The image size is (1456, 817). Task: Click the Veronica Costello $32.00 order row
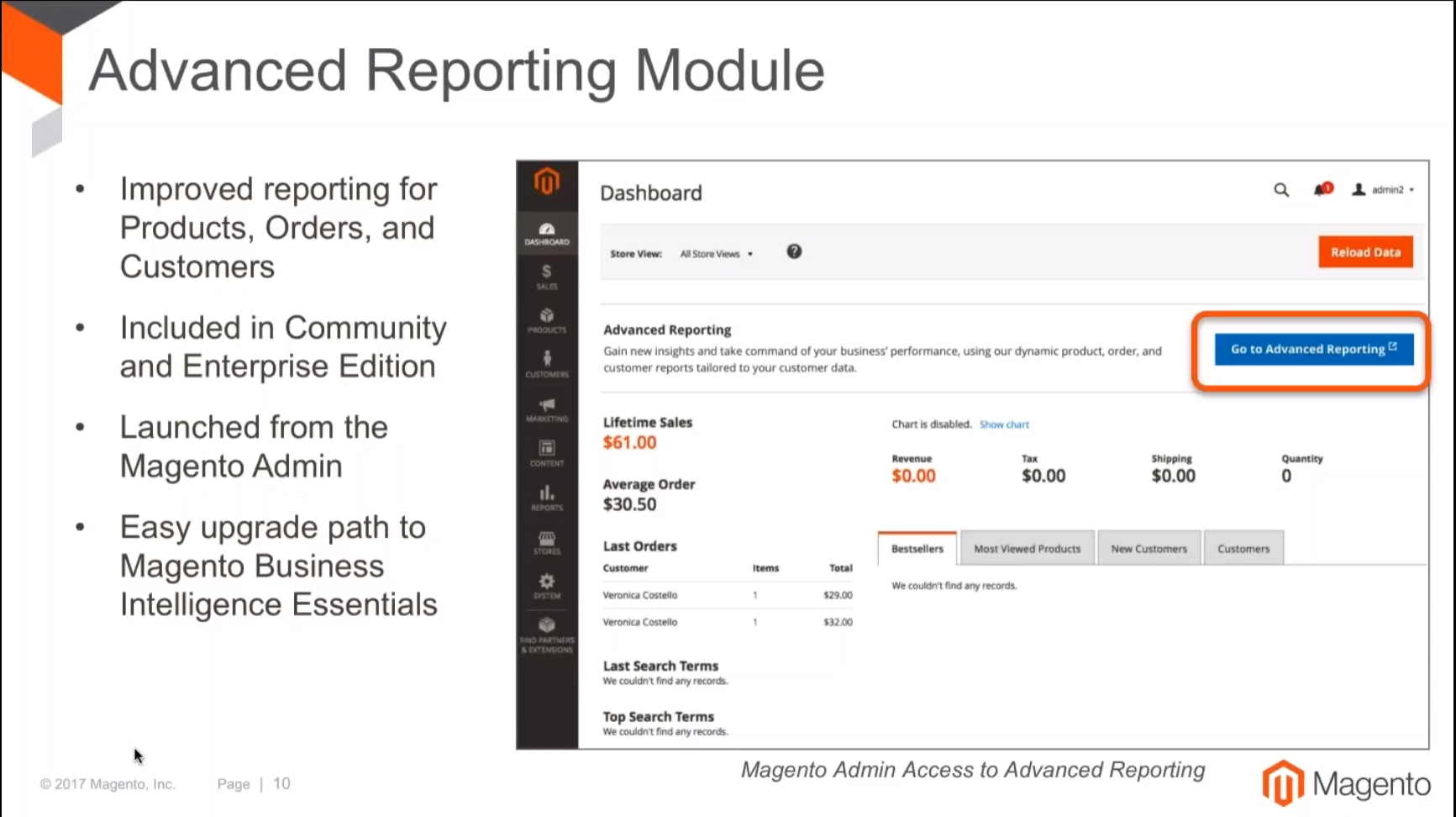pos(728,622)
